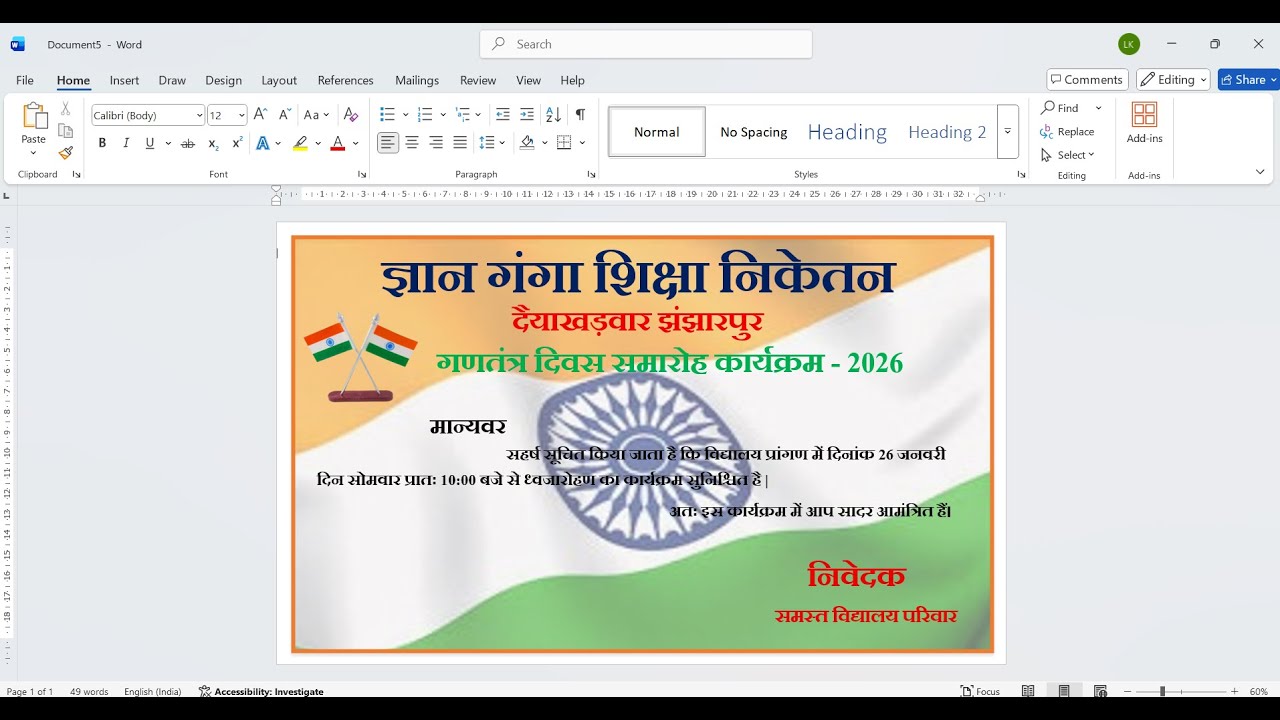Decrease paragraph indent
The height and width of the screenshot is (720, 1280).
502,115
